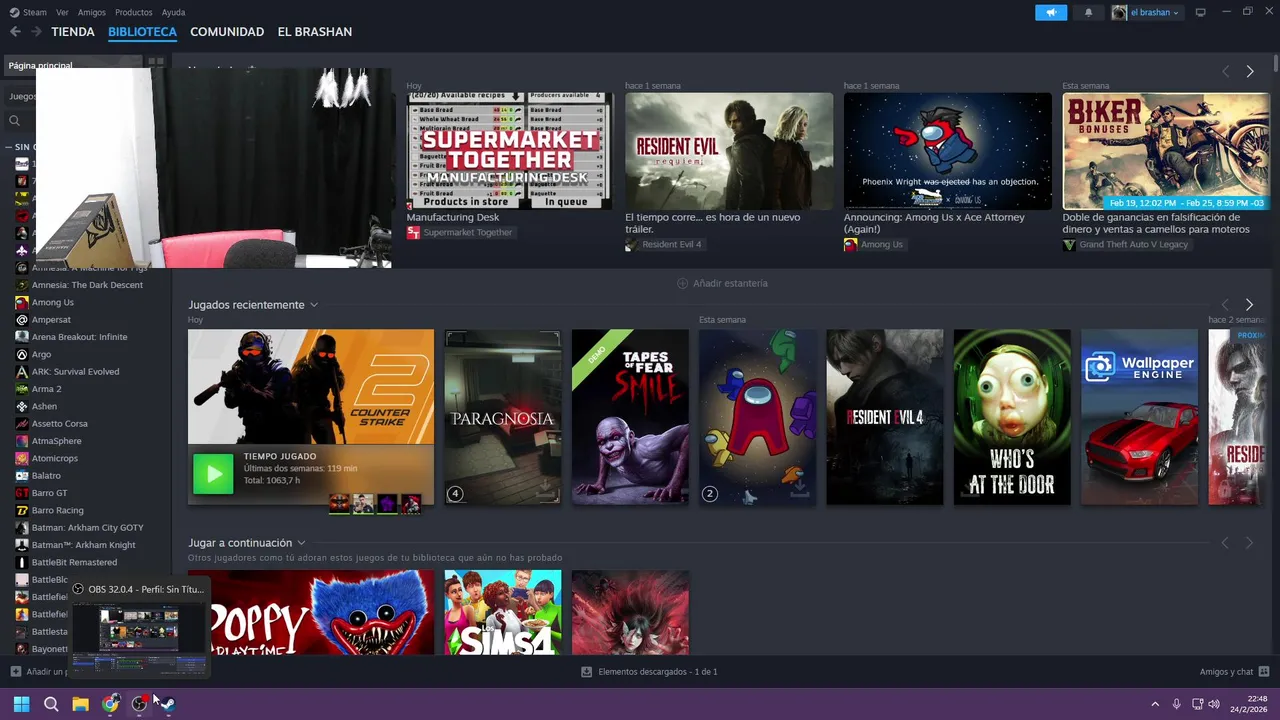Open the notifications bell

1088,13
